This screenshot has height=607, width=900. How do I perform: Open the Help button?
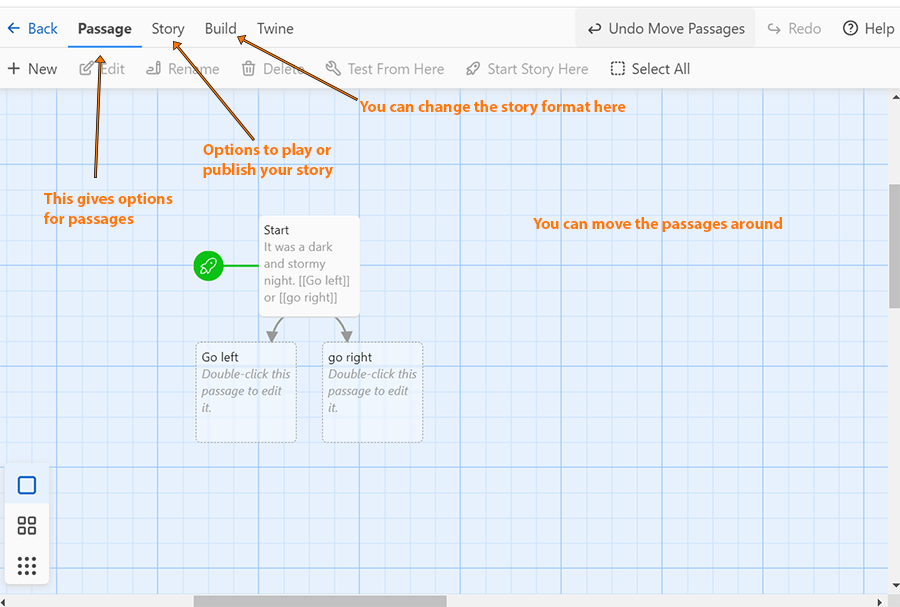pyautogui.click(x=868, y=28)
